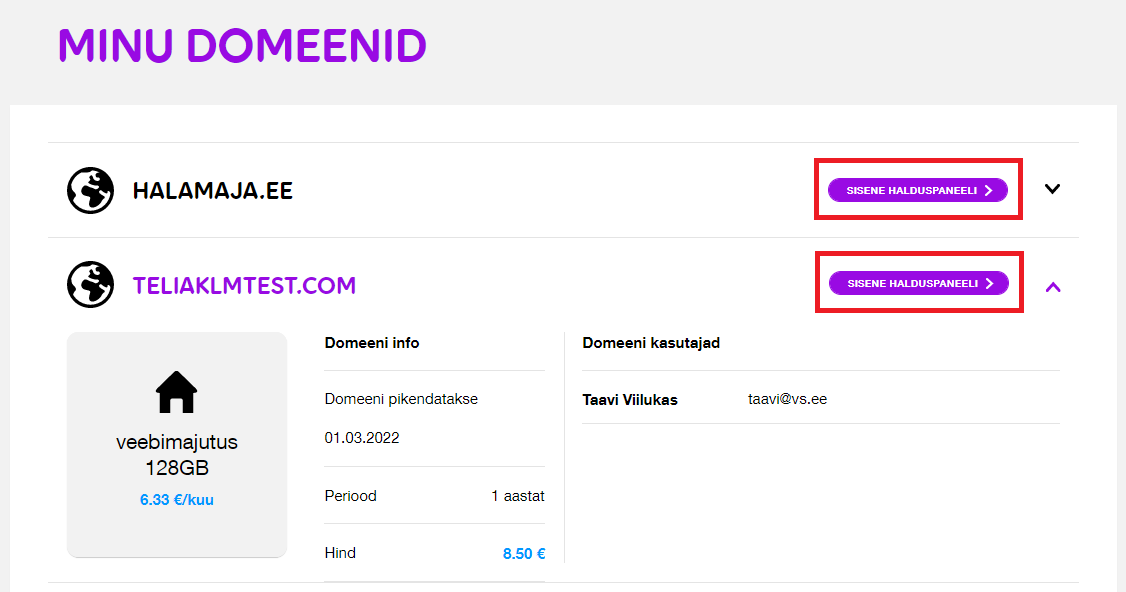Screen dimensions: 1126x592
Task: Click the globe icon beside HALAMAJA.EE
Action: coord(90,190)
